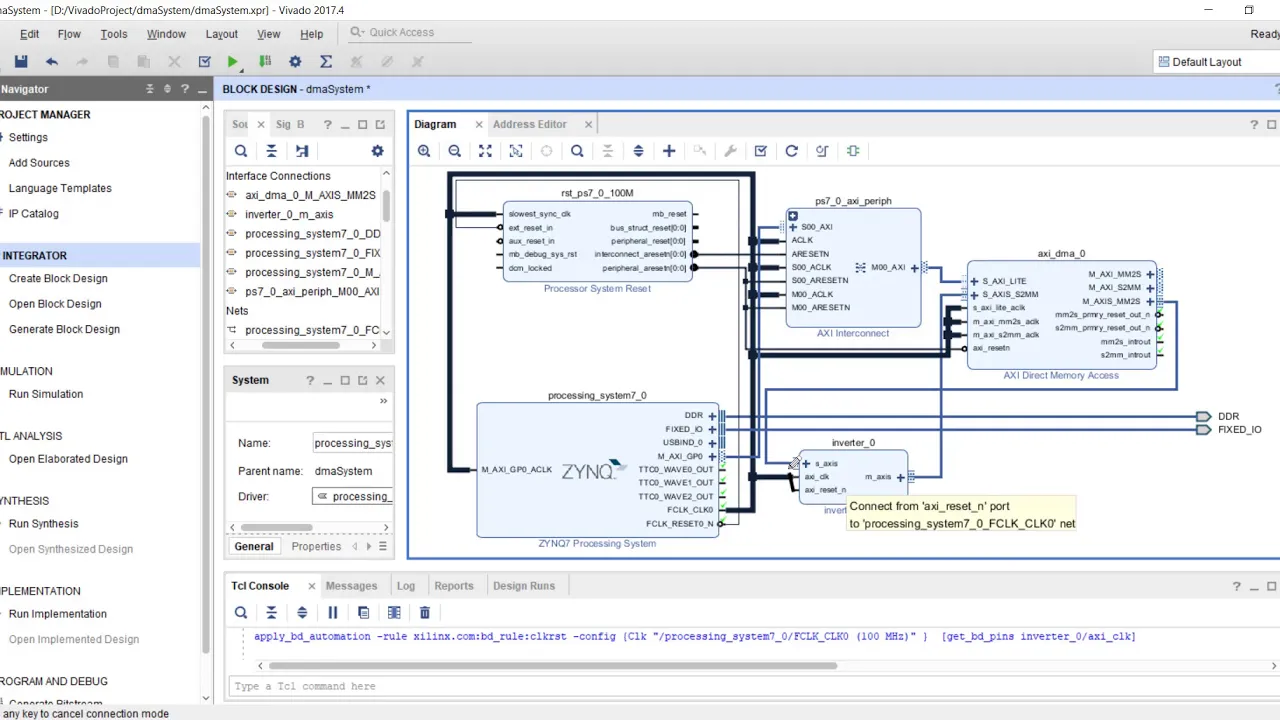Open help for the Flow Navigator

pyautogui.click(x=185, y=89)
